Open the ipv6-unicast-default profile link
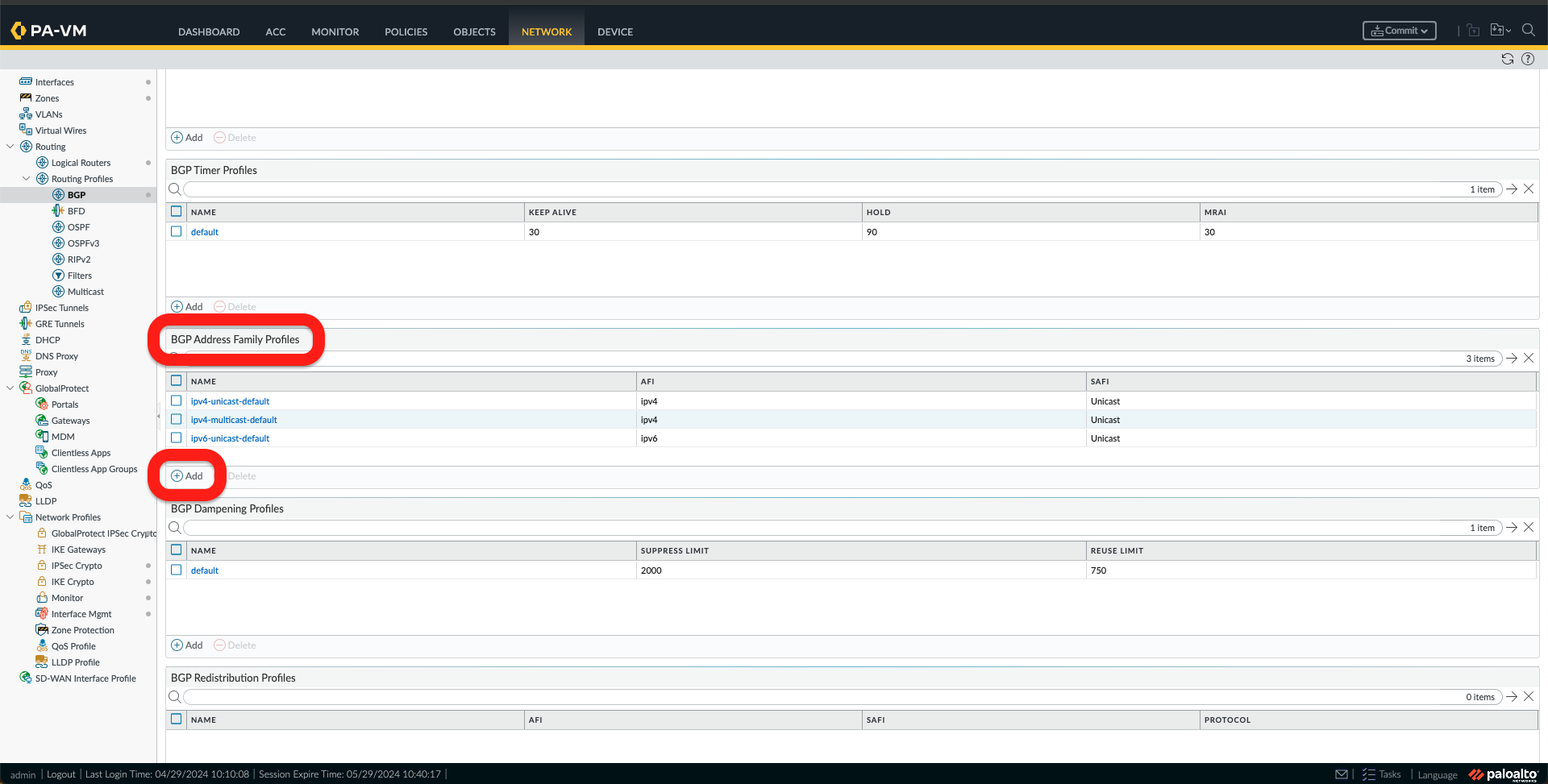 click(230, 438)
